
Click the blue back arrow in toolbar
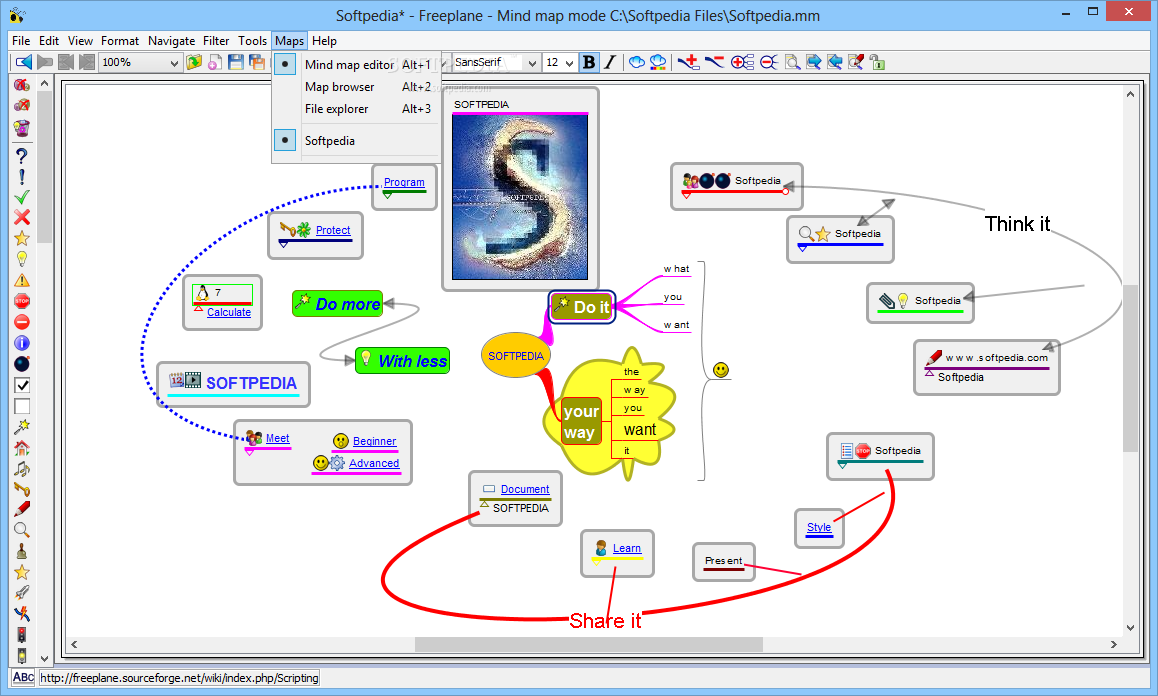coord(24,63)
